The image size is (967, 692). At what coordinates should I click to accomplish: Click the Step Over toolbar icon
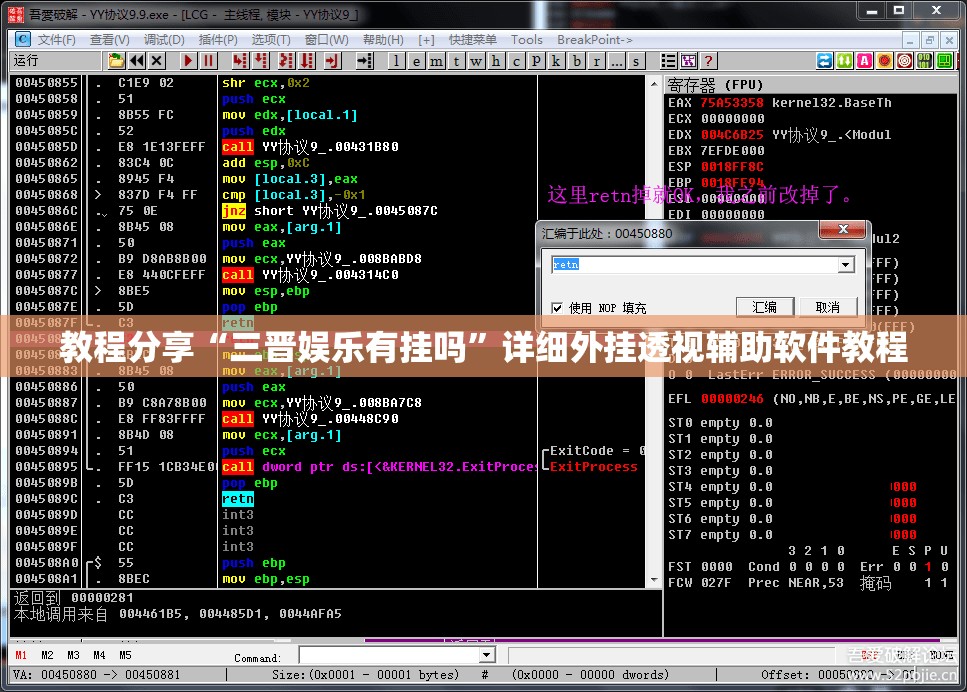261,60
